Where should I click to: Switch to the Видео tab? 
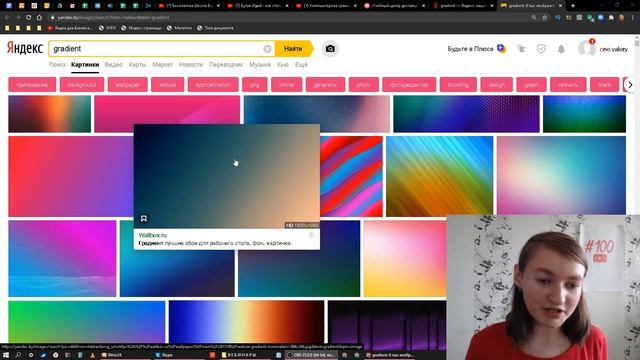(x=113, y=64)
